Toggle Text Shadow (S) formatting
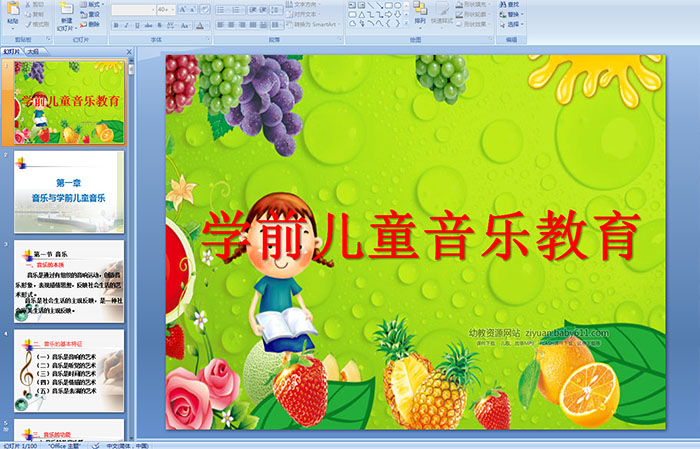This screenshot has width=700, height=449. click(x=159, y=25)
